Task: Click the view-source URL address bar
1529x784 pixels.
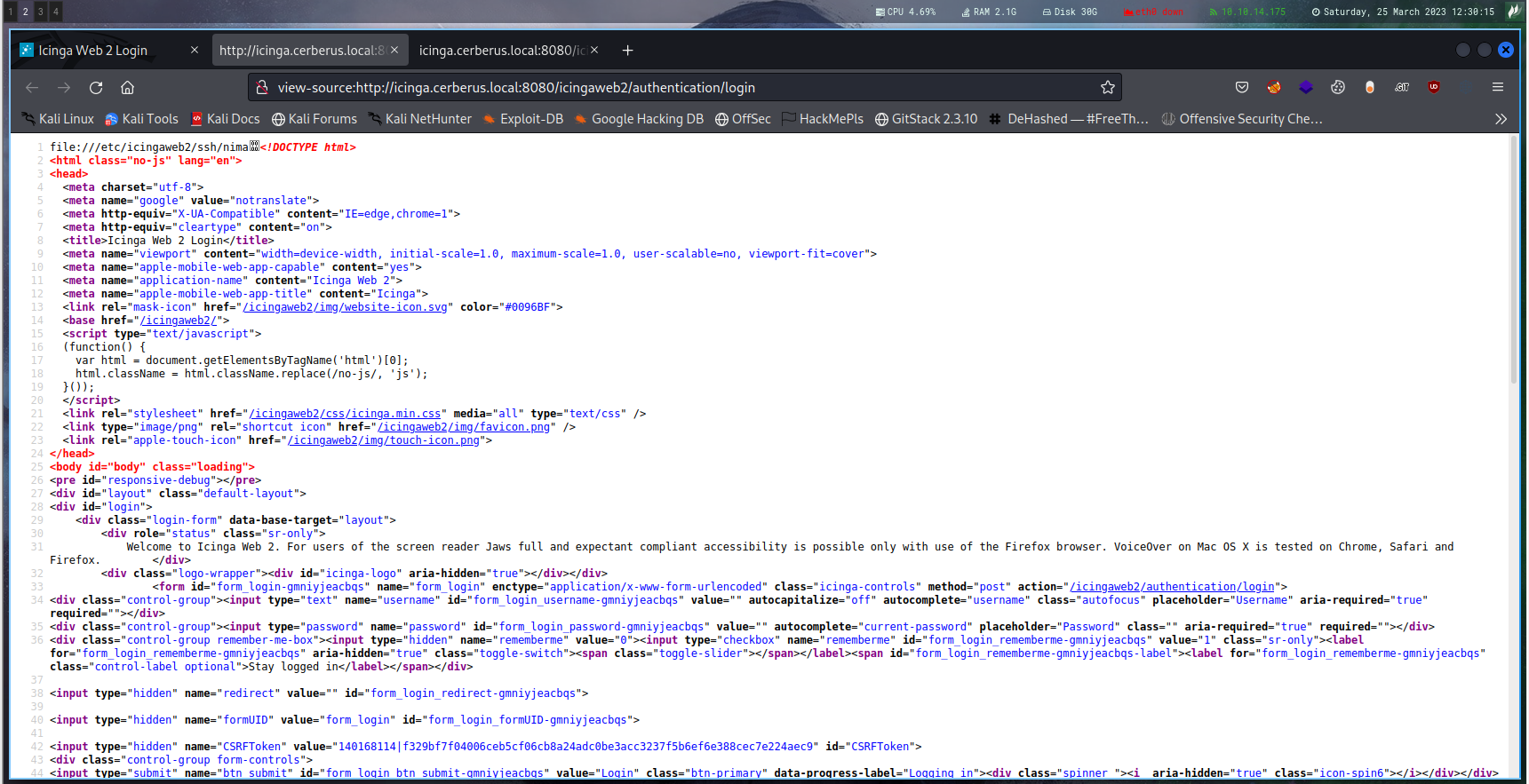Action: (x=684, y=87)
